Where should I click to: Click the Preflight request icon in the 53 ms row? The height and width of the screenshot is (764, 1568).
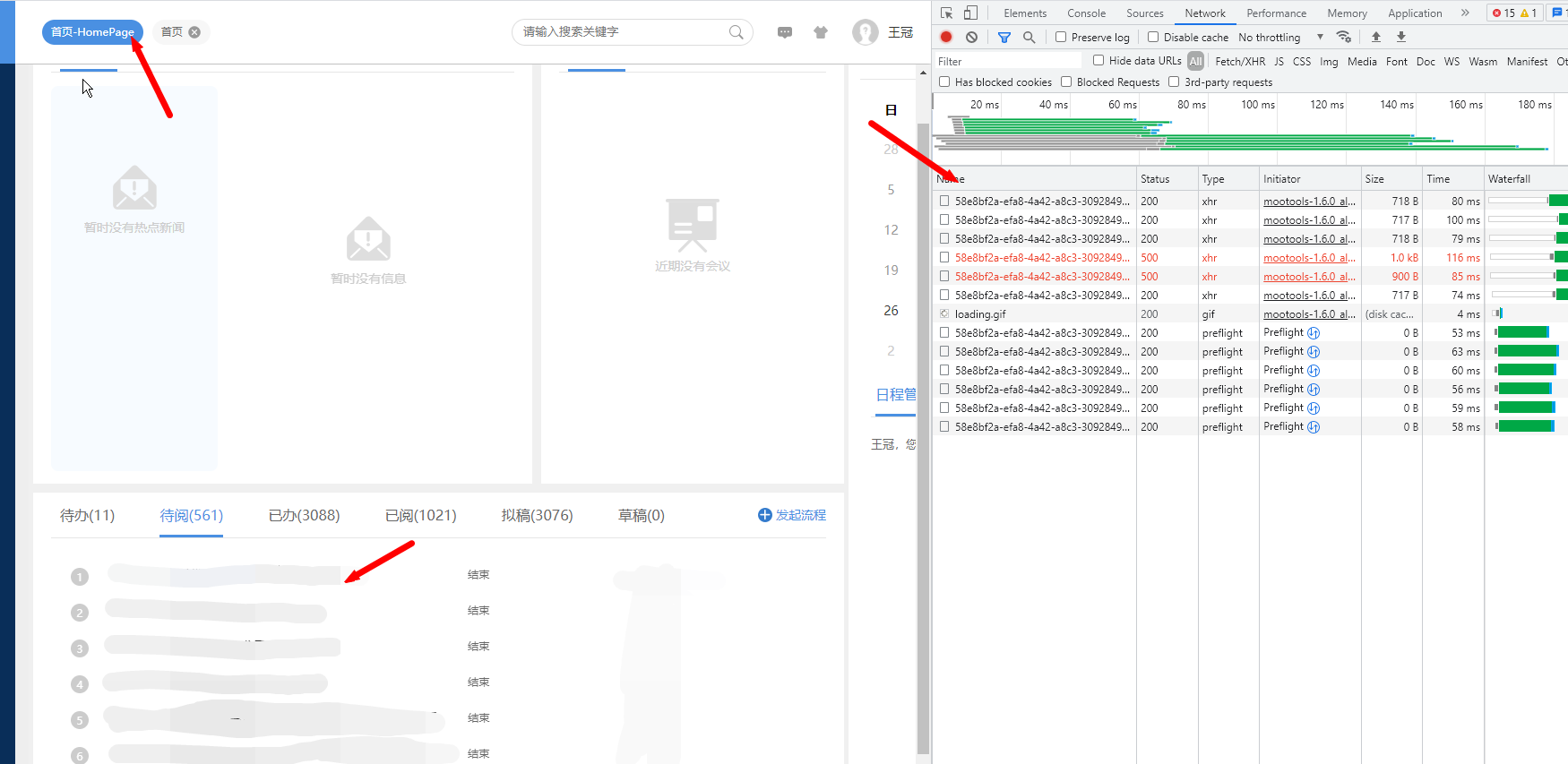tap(1314, 333)
